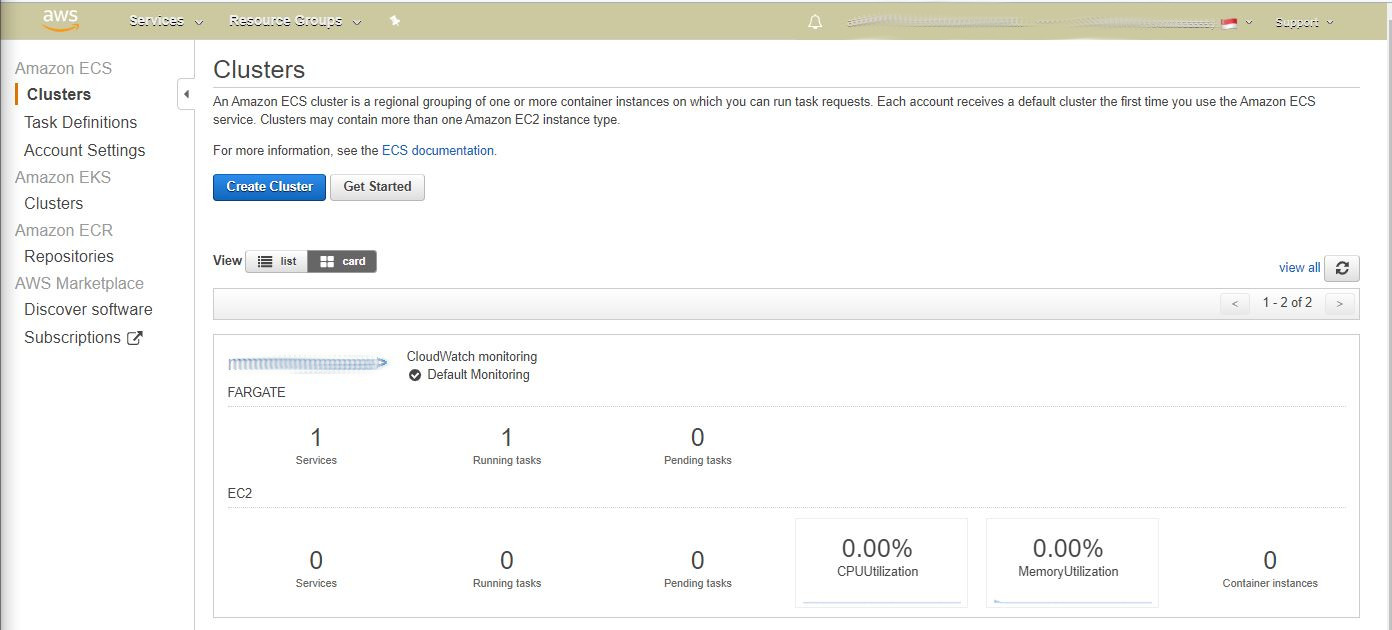This screenshot has height=630, width=1392.
Task: Click the CPUUtilization metric card
Action: pos(881,562)
